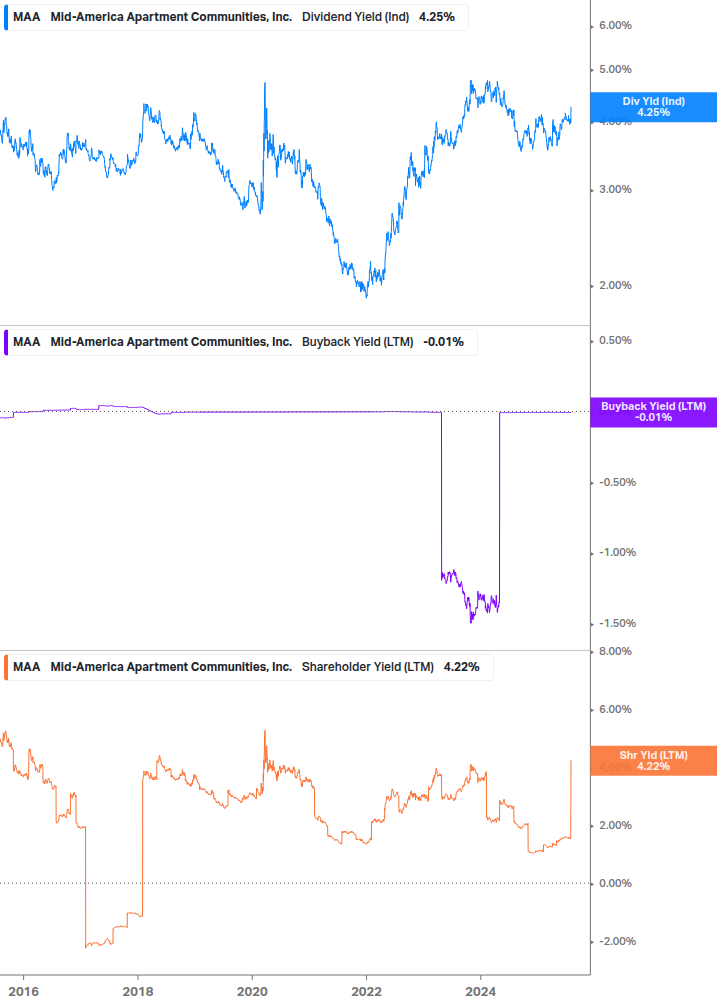Click the 8.00% tick on the shareholder yield axis
Screen dimensions: 717x1005
point(615,651)
